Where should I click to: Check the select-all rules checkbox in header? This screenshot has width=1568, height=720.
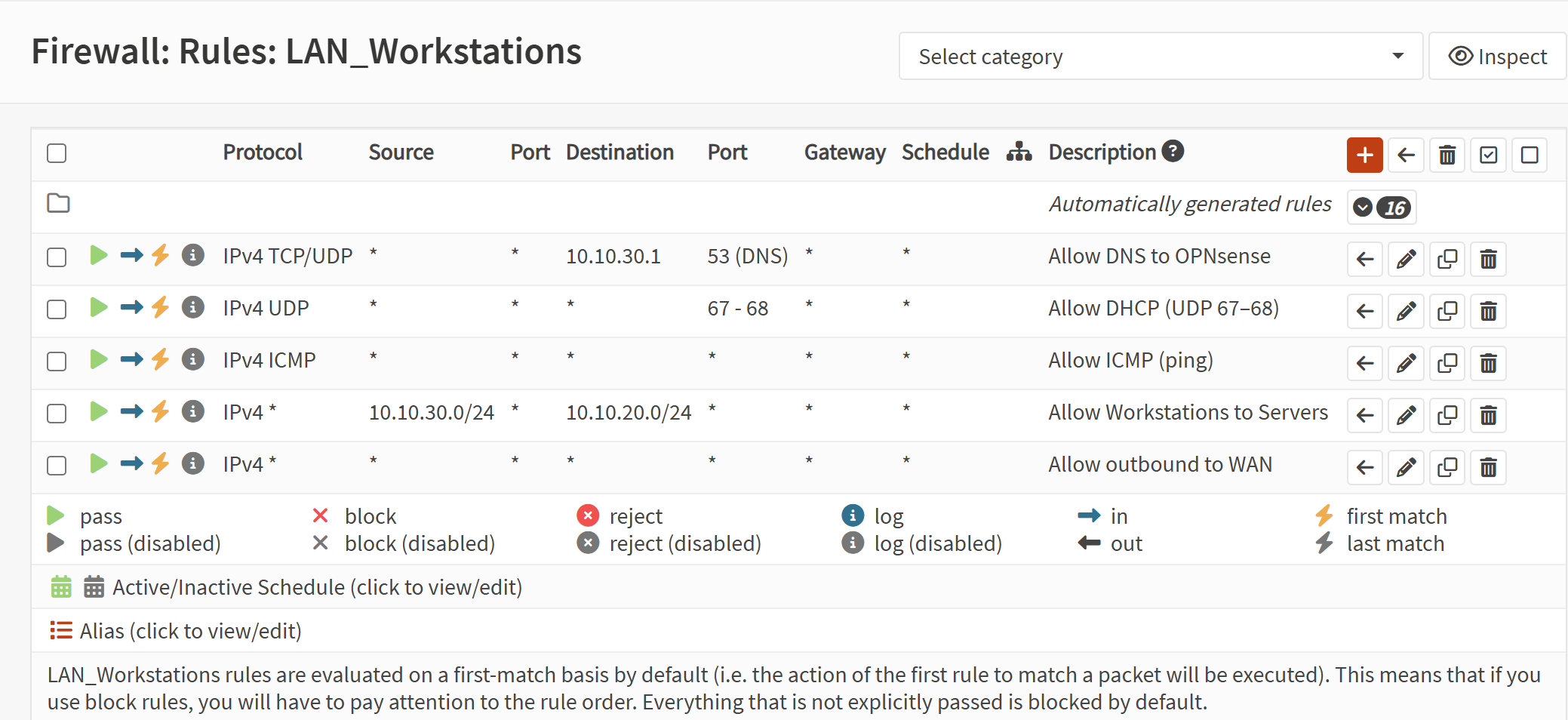[57, 153]
